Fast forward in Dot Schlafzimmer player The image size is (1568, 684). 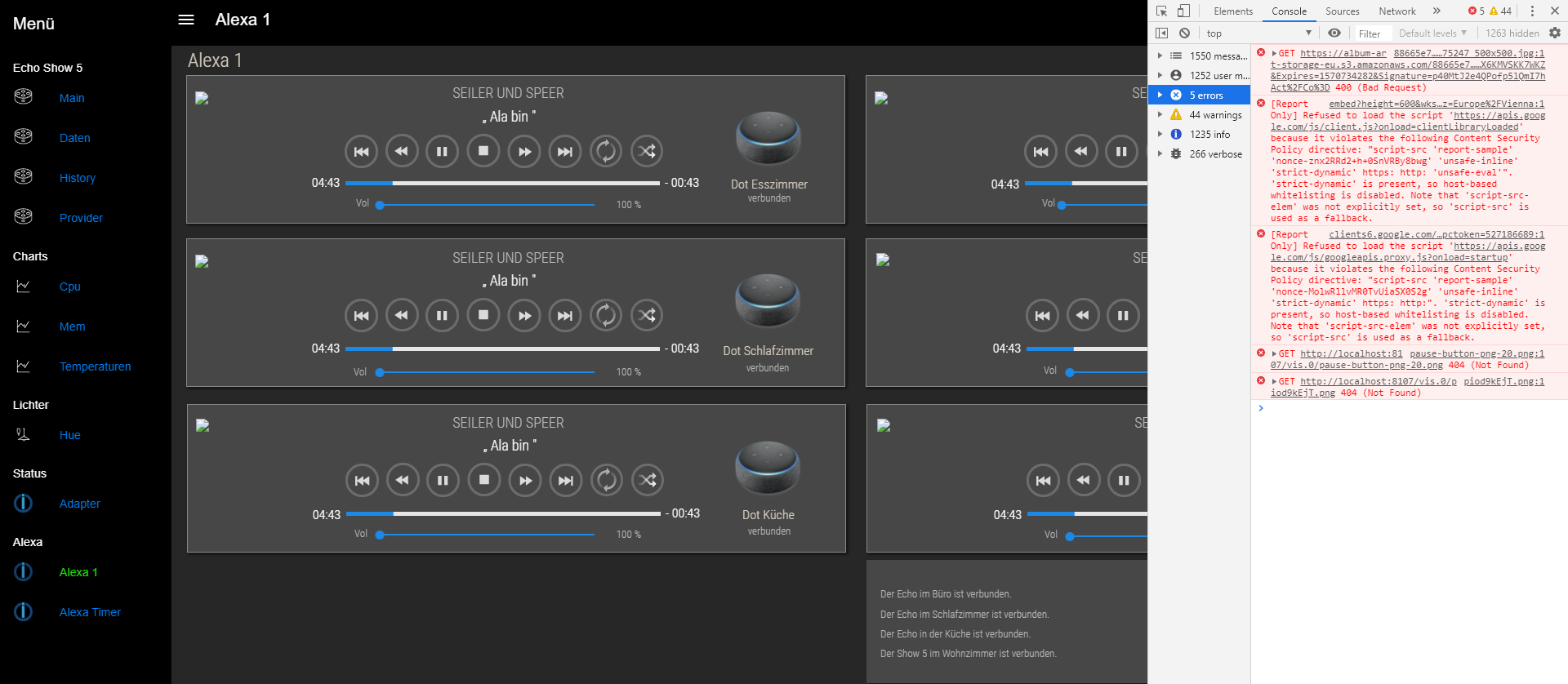pos(524,315)
